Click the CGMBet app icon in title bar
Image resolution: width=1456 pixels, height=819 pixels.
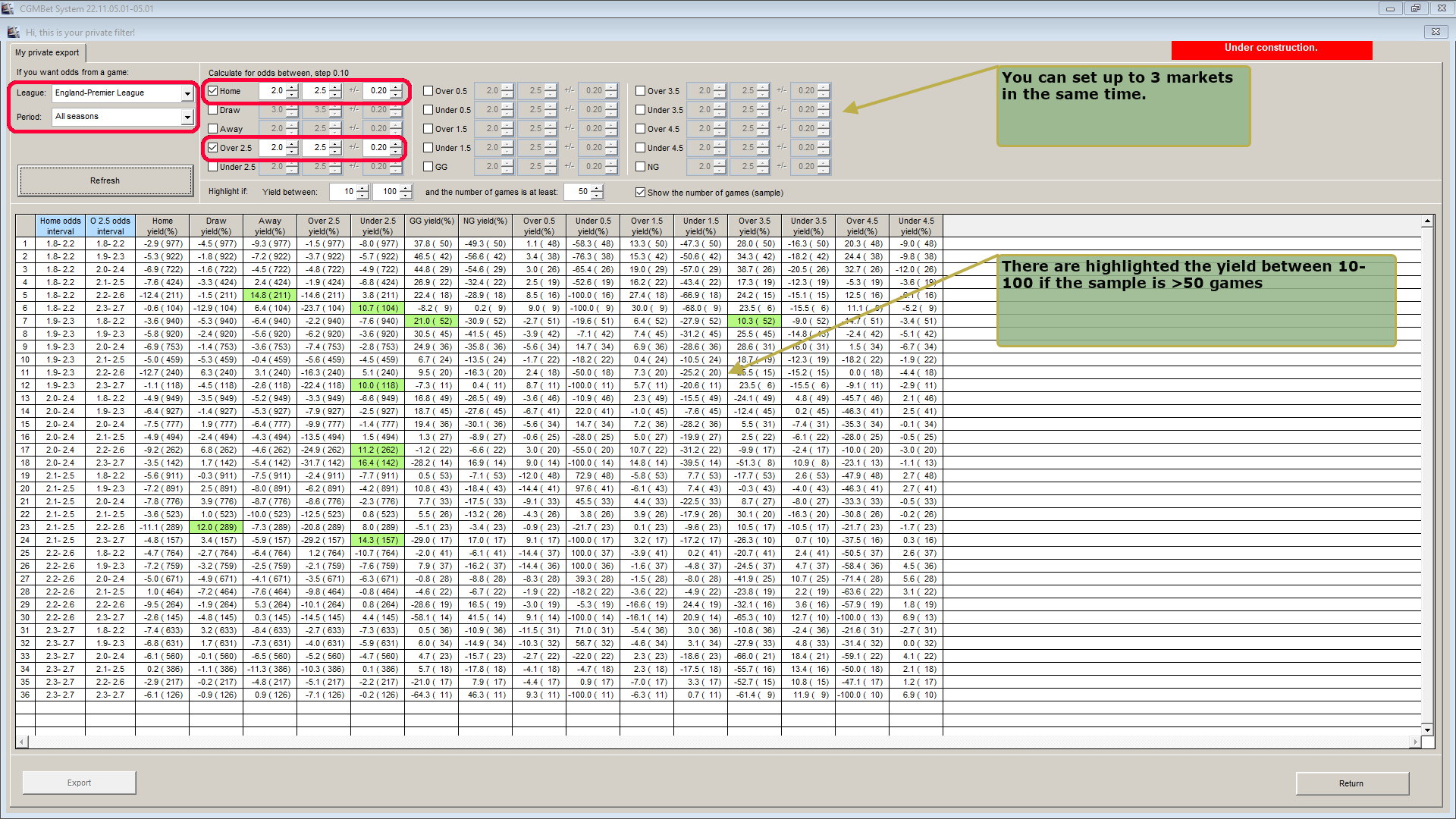tap(8, 9)
